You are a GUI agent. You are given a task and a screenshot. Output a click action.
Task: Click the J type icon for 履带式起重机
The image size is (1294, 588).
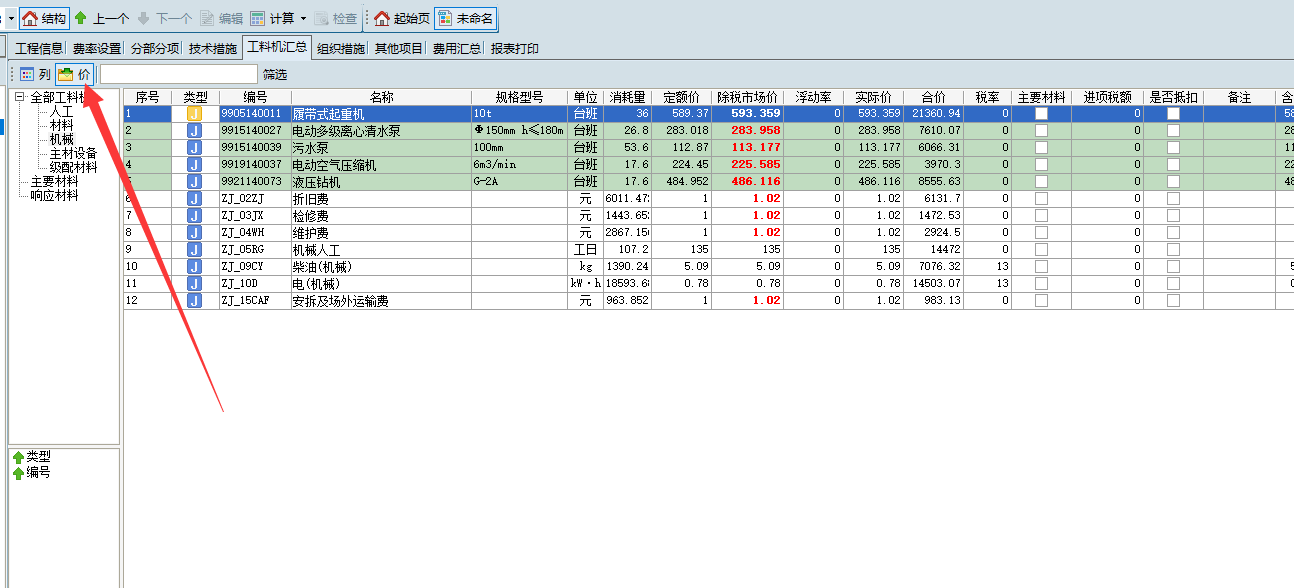(195, 114)
